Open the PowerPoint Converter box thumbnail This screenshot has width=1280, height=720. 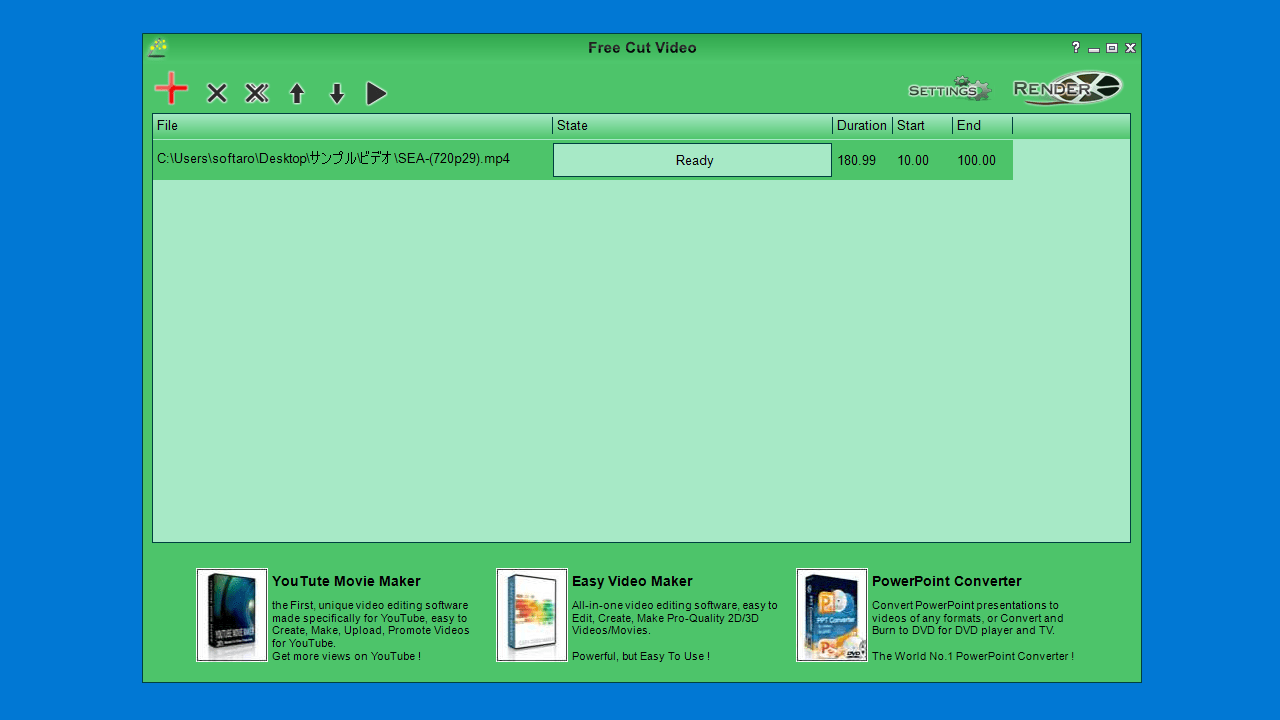832,615
